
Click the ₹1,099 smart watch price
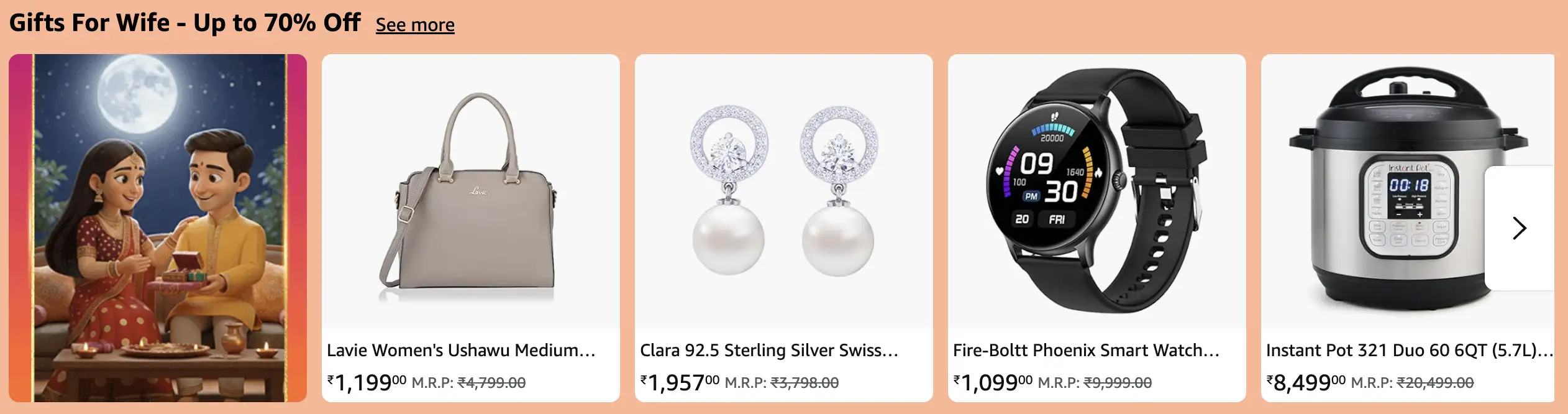(x=993, y=382)
